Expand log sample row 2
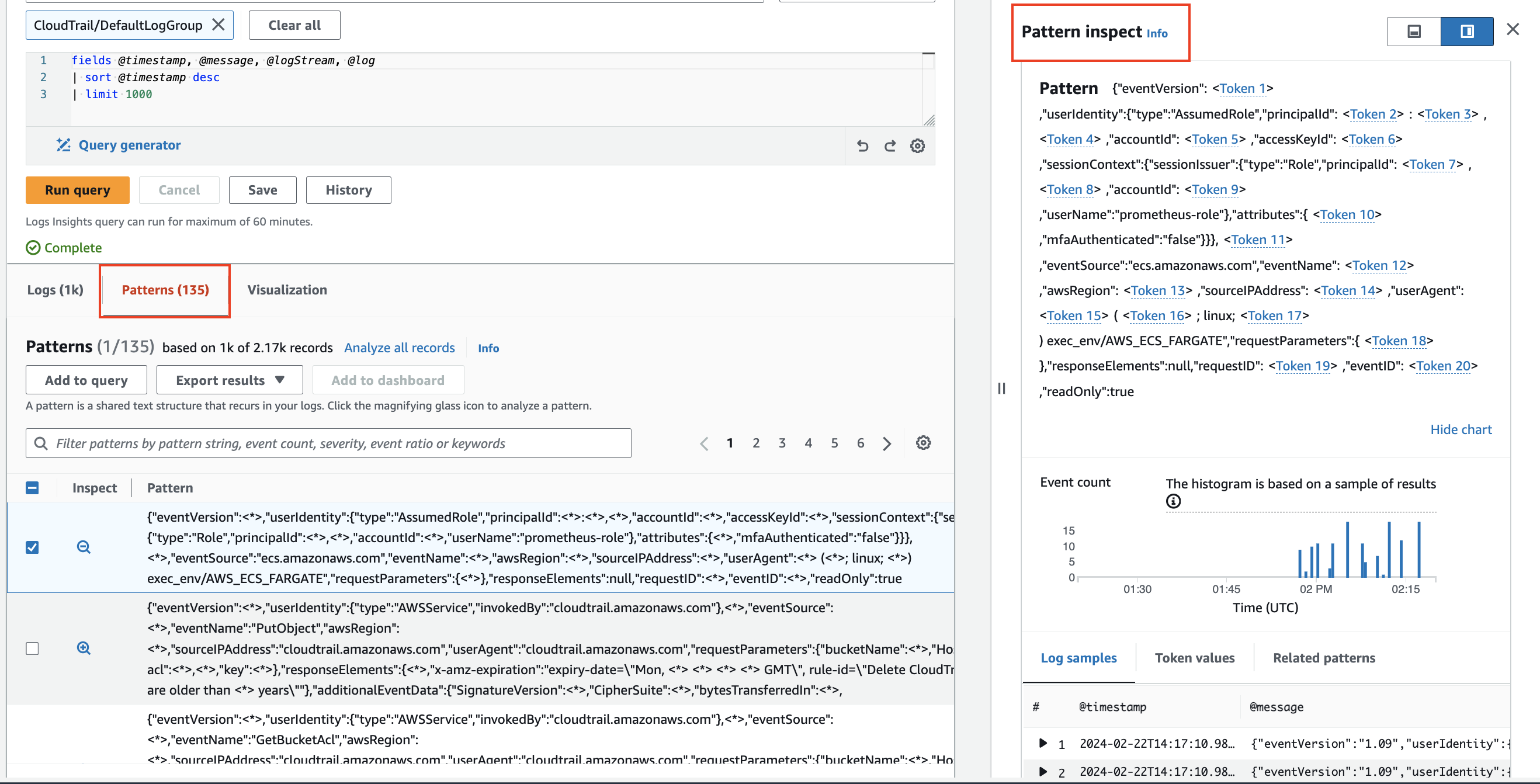This screenshot has width=1540, height=784. point(1043,771)
